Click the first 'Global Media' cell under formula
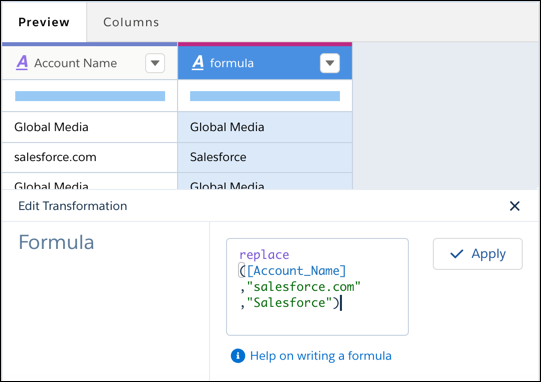 tap(265, 127)
